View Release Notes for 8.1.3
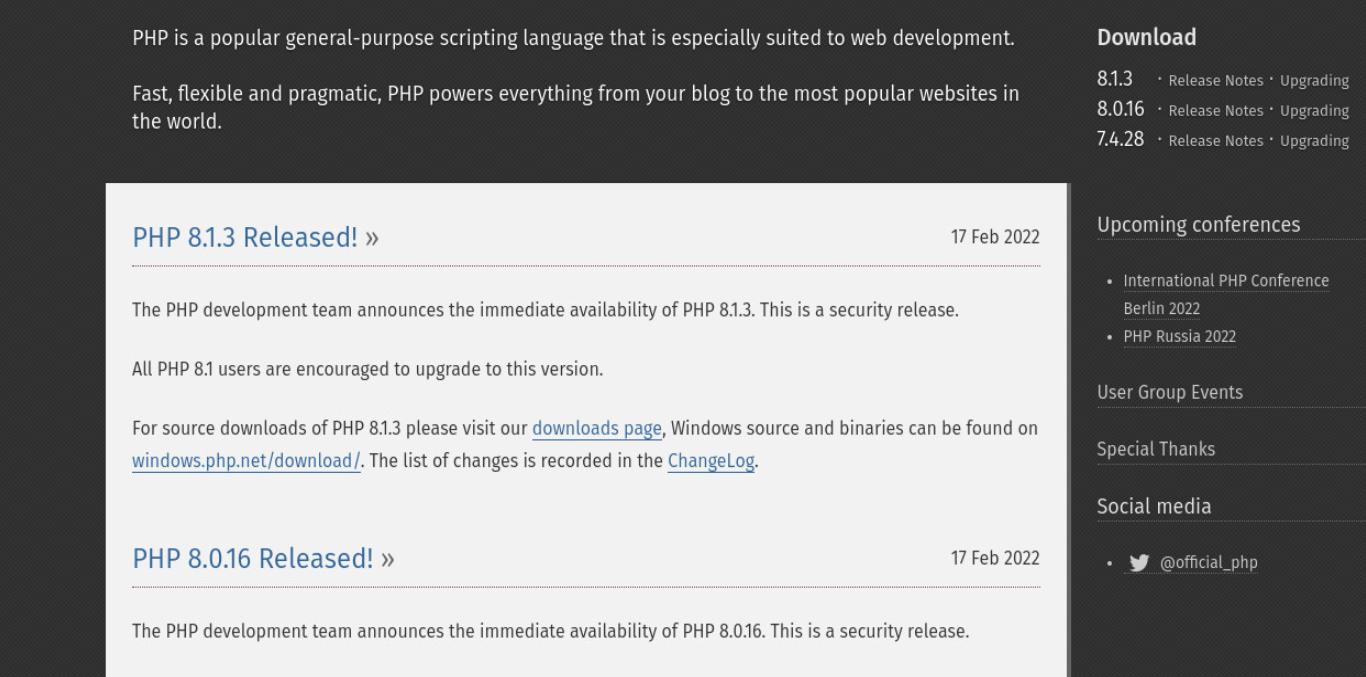 pyautogui.click(x=1216, y=81)
